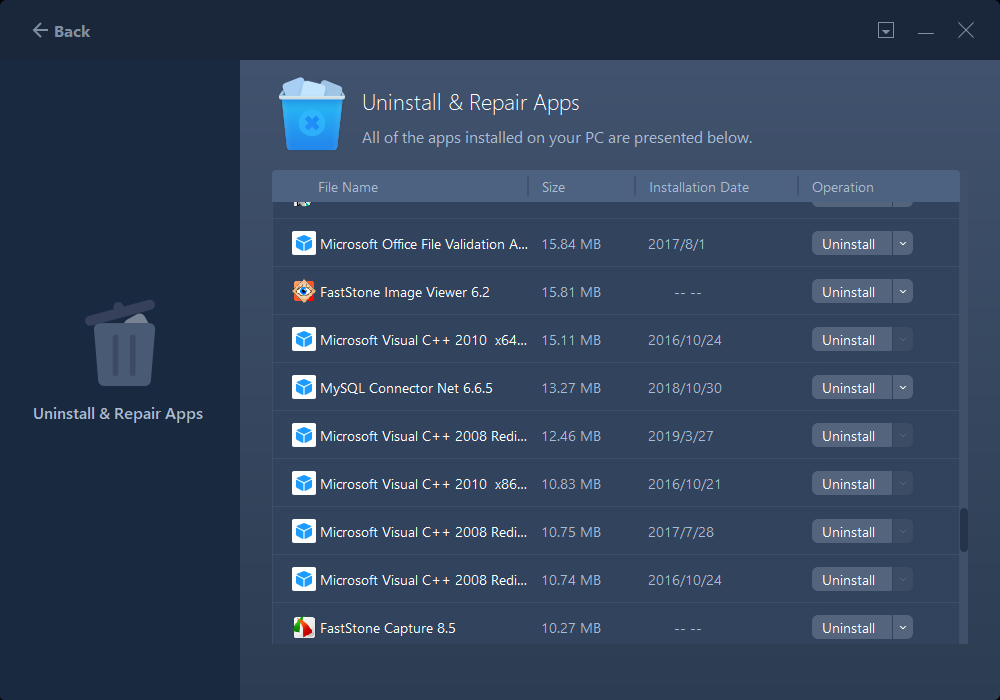This screenshot has width=1000, height=700.
Task: Uninstall Microsoft Visual C++ 2010 x86
Action: pos(851,484)
